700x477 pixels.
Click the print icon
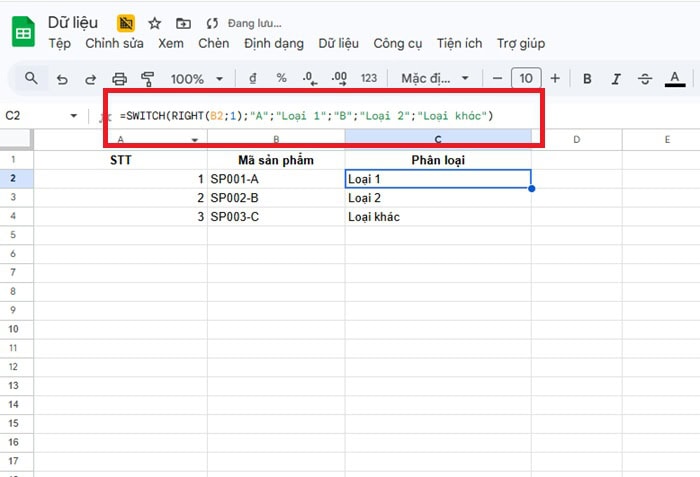[120, 78]
